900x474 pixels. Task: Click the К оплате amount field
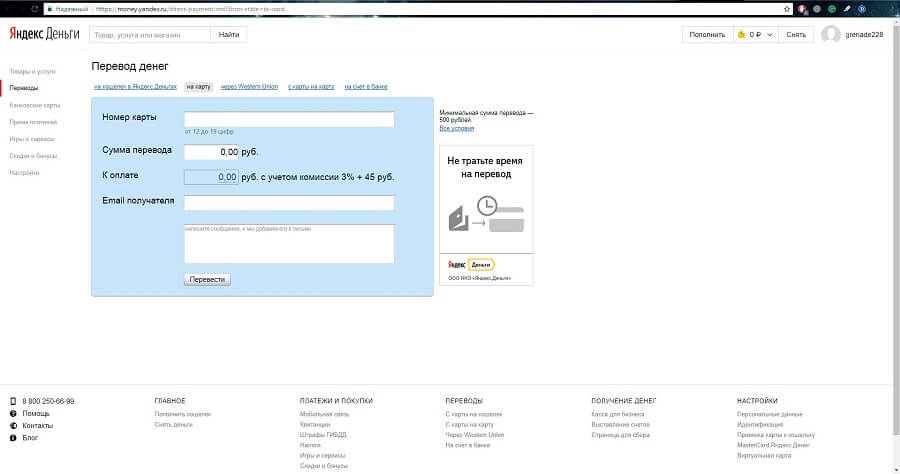pos(211,177)
